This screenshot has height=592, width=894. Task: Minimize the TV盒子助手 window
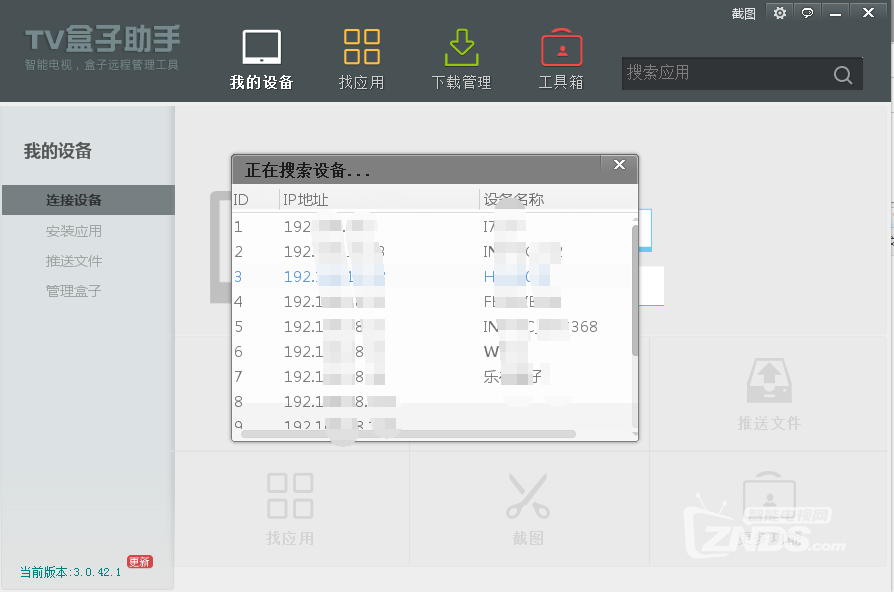pos(835,13)
